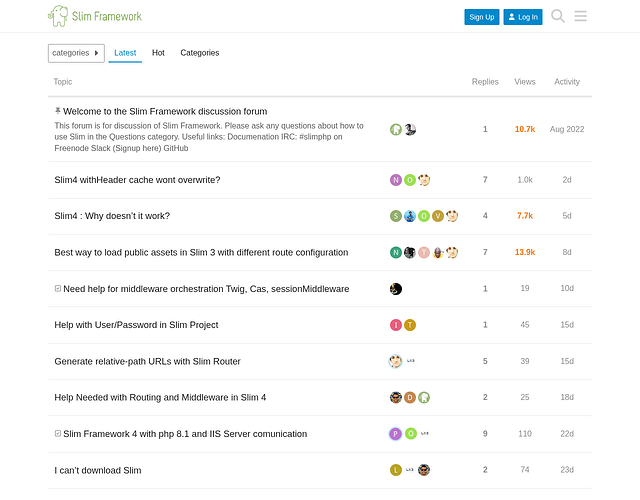Click the Log In button
640x500 pixels.
point(523,17)
